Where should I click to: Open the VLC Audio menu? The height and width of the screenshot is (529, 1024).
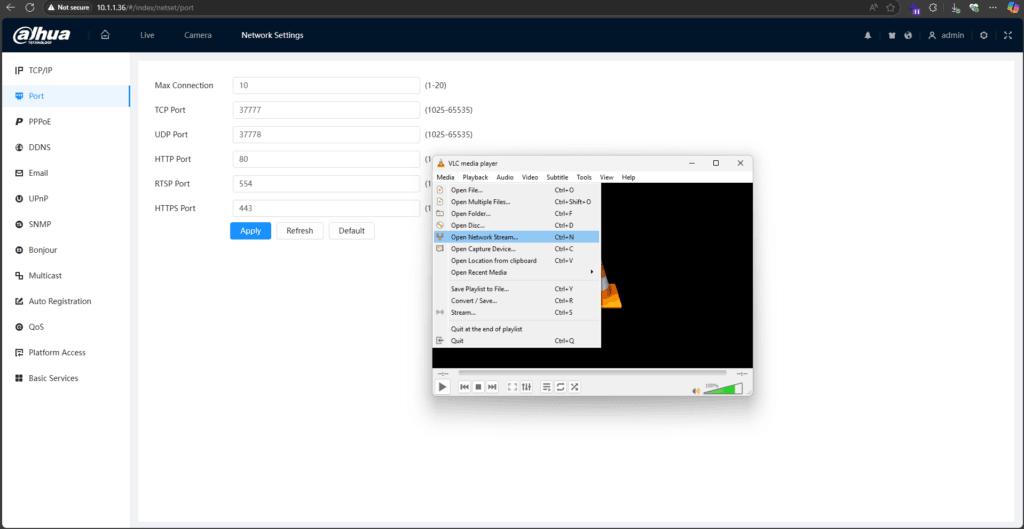(505, 177)
